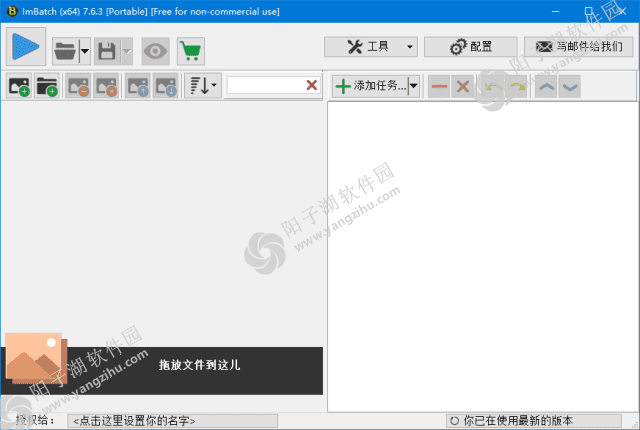
Task: Redo the task change with the right curved arrow
Action: (x=516, y=86)
